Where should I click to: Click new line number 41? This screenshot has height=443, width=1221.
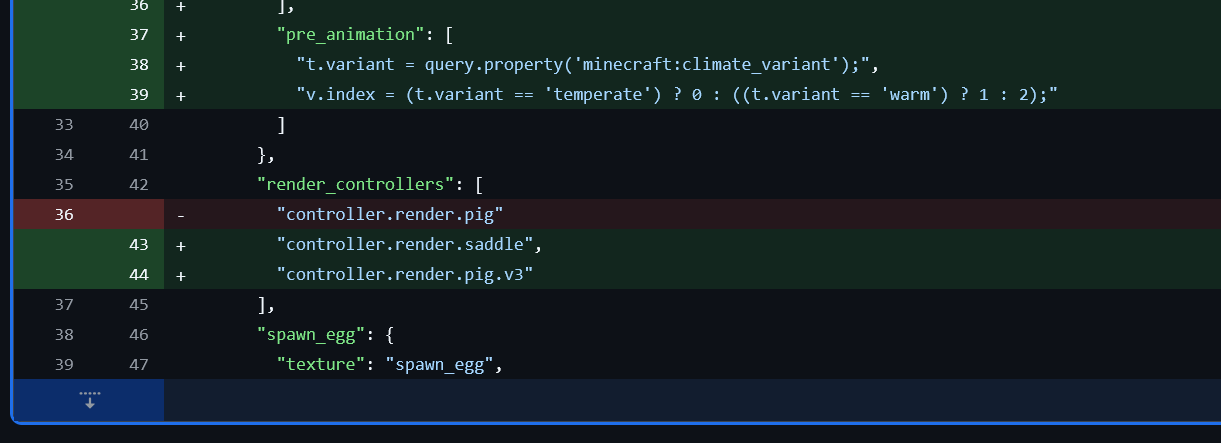tap(139, 155)
